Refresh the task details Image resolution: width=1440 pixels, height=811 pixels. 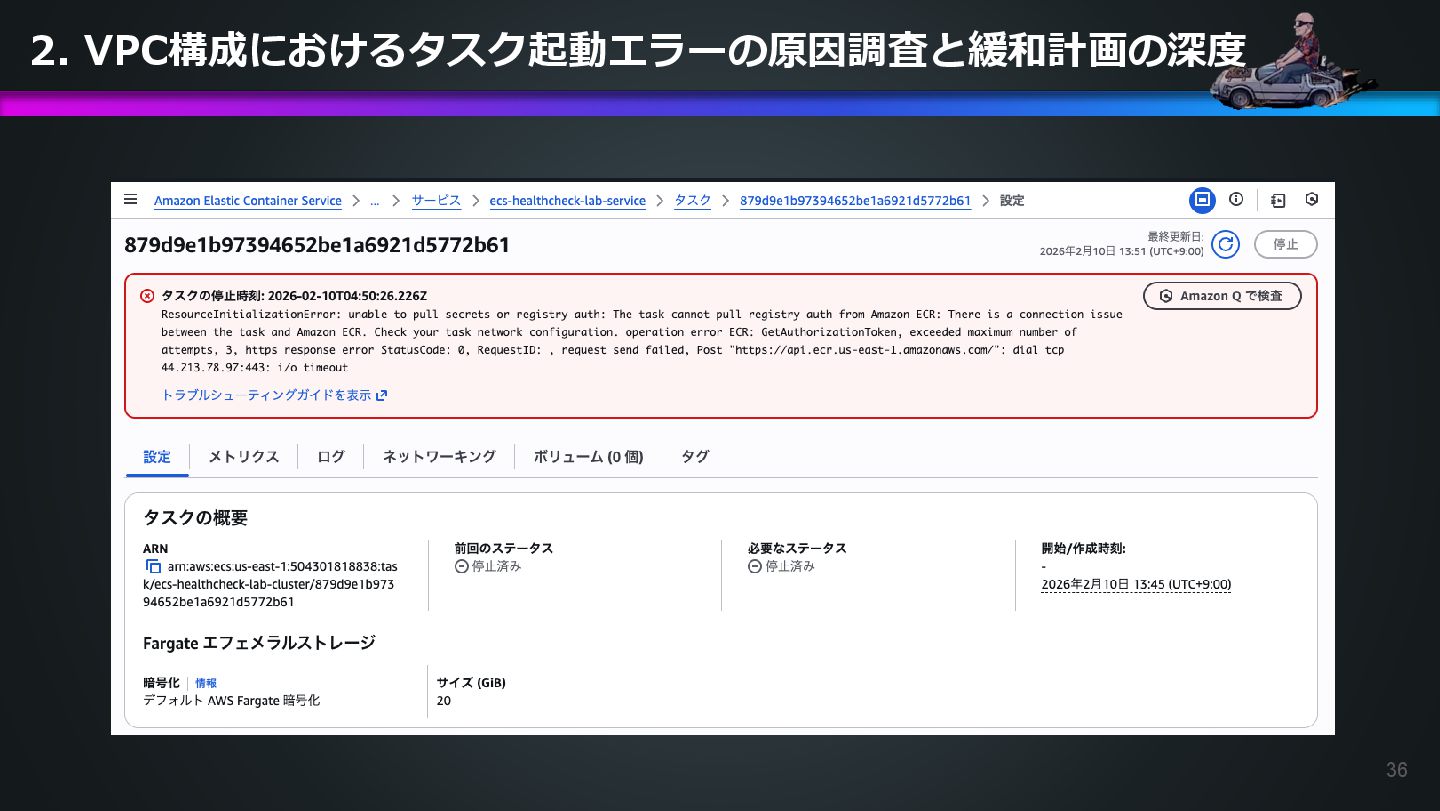pos(1225,244)
